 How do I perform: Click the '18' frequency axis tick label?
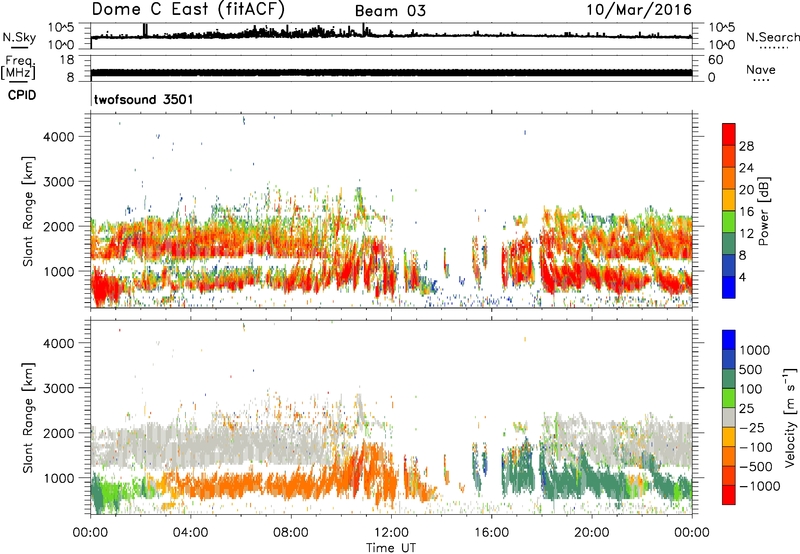(x=67, y=60)
